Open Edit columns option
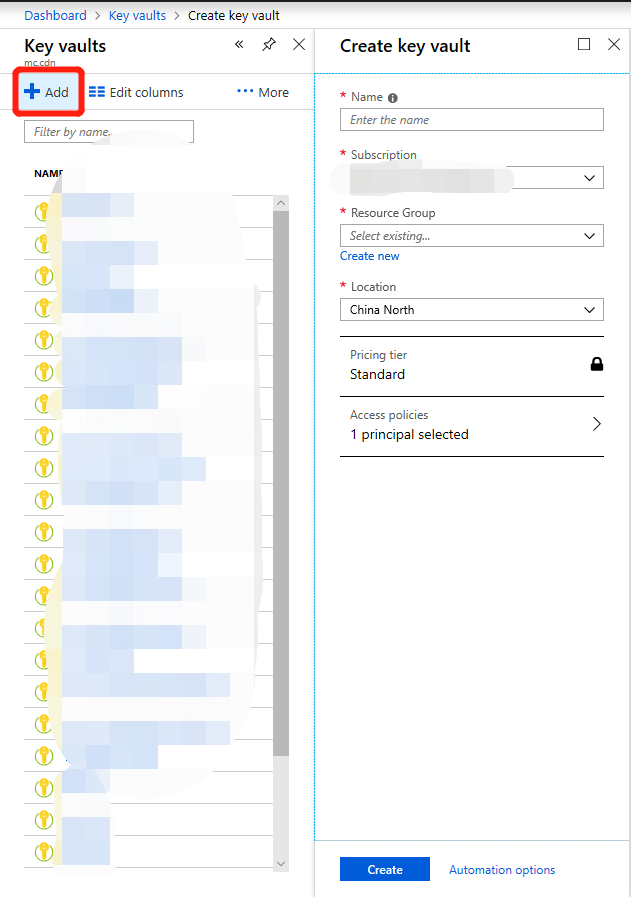The image size is (631, 897). click(x=136, y=92)
